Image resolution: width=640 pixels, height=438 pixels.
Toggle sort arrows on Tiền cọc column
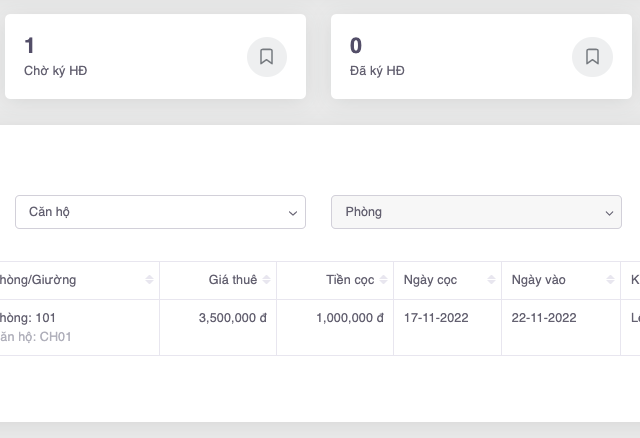click(x=384, y=280)
